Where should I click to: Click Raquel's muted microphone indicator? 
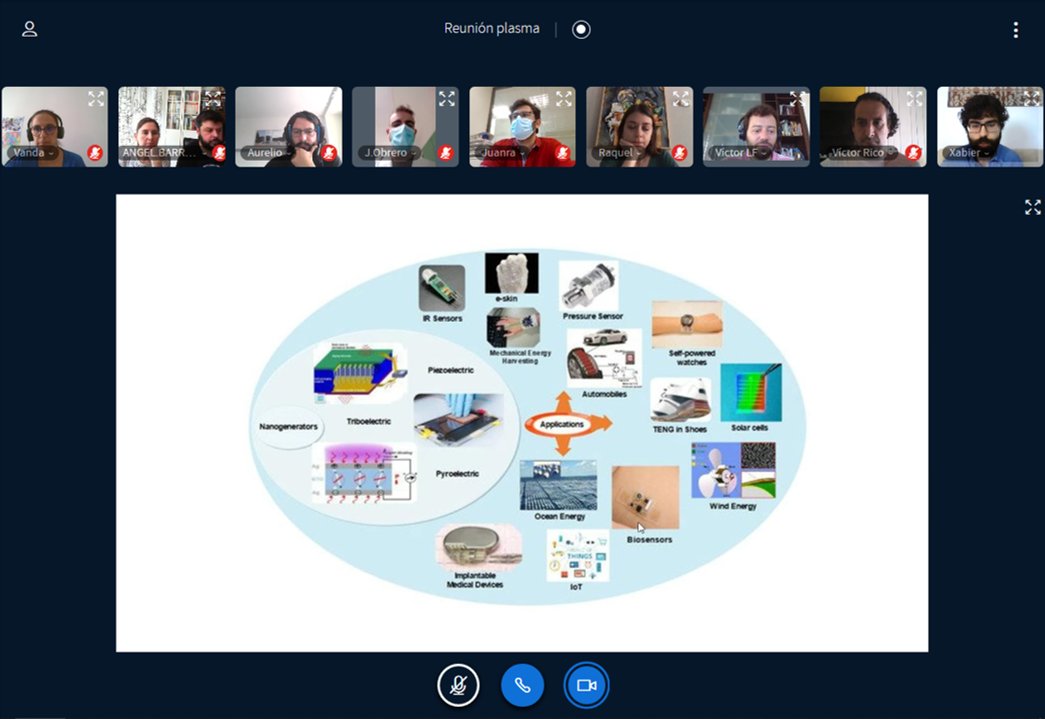click(x=680, y=153)
